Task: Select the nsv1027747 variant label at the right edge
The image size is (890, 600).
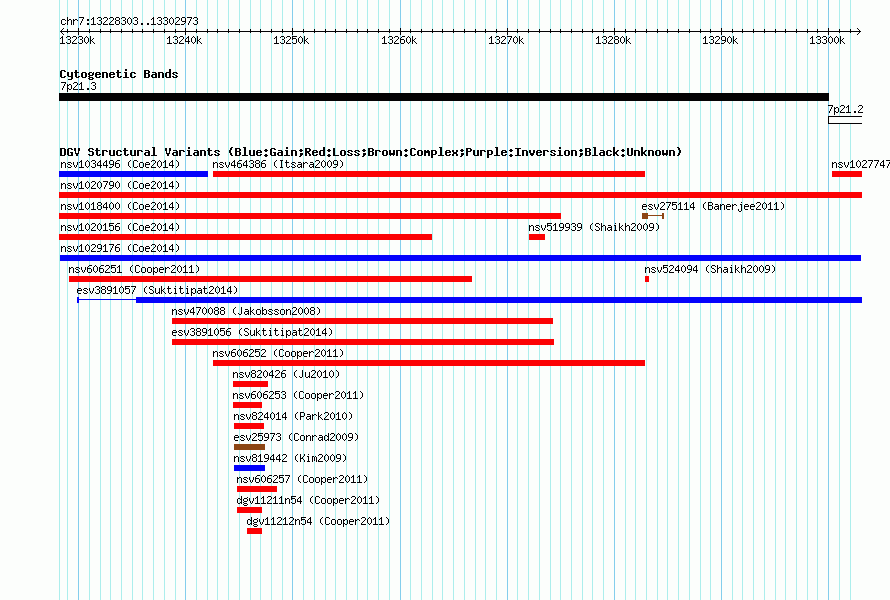Action: tap(860, 165)
